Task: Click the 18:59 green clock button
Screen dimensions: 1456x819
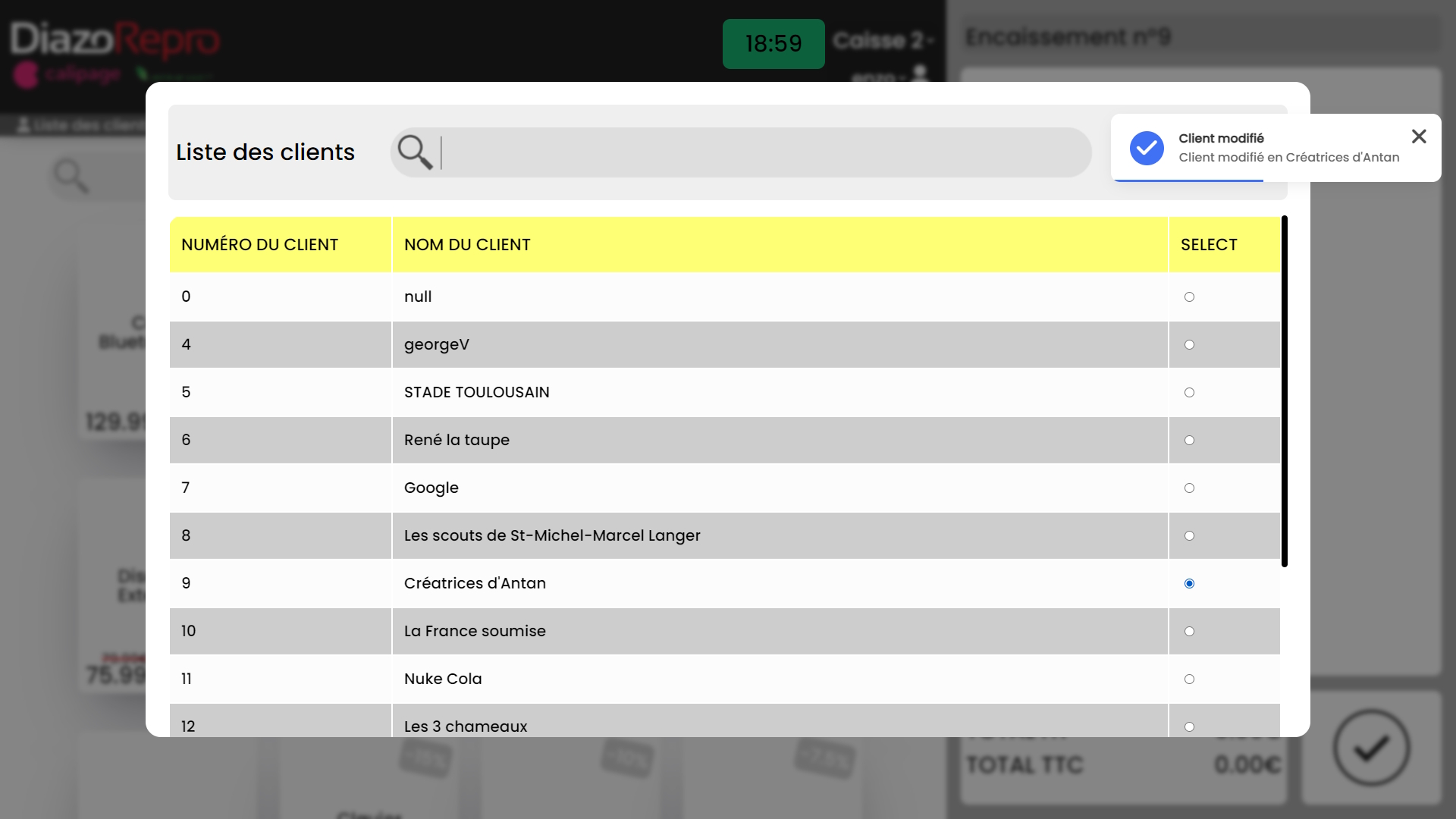Action: click(x=773, y=44)
